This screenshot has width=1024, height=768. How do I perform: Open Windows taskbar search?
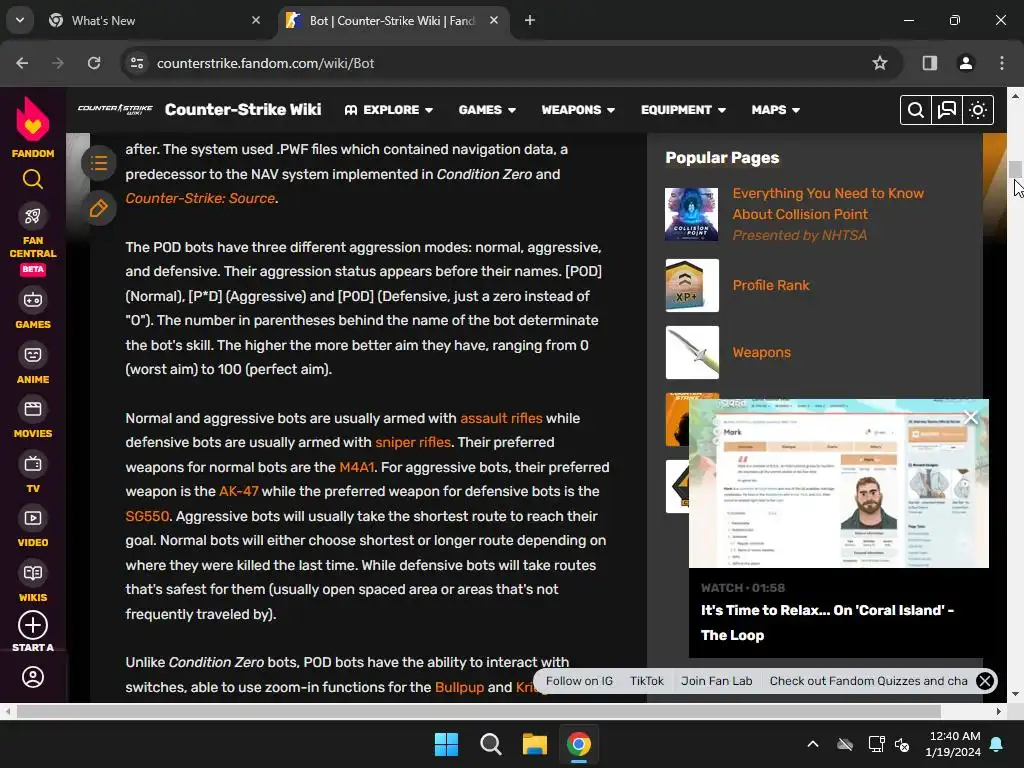490,744
